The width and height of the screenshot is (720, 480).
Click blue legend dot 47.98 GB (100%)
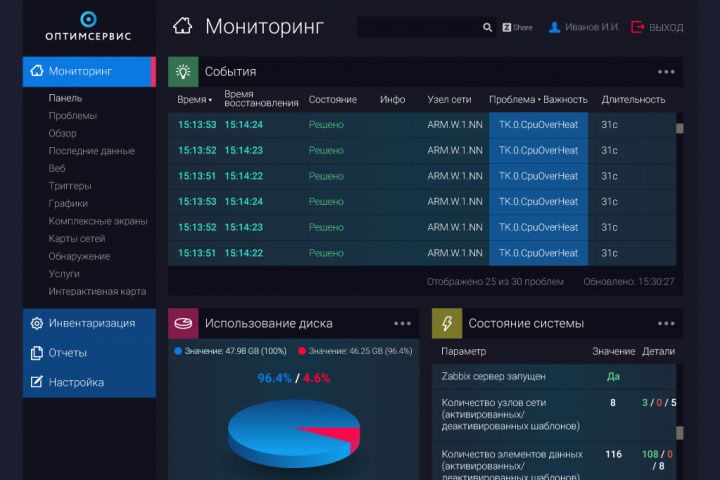click(178, 351)
